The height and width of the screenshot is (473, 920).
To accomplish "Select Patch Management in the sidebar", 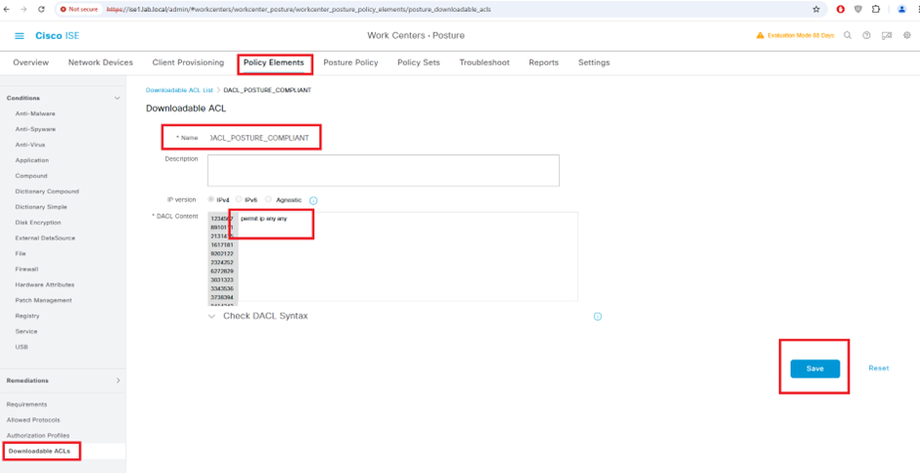I will pyautogui.click(x=43, y=300).
